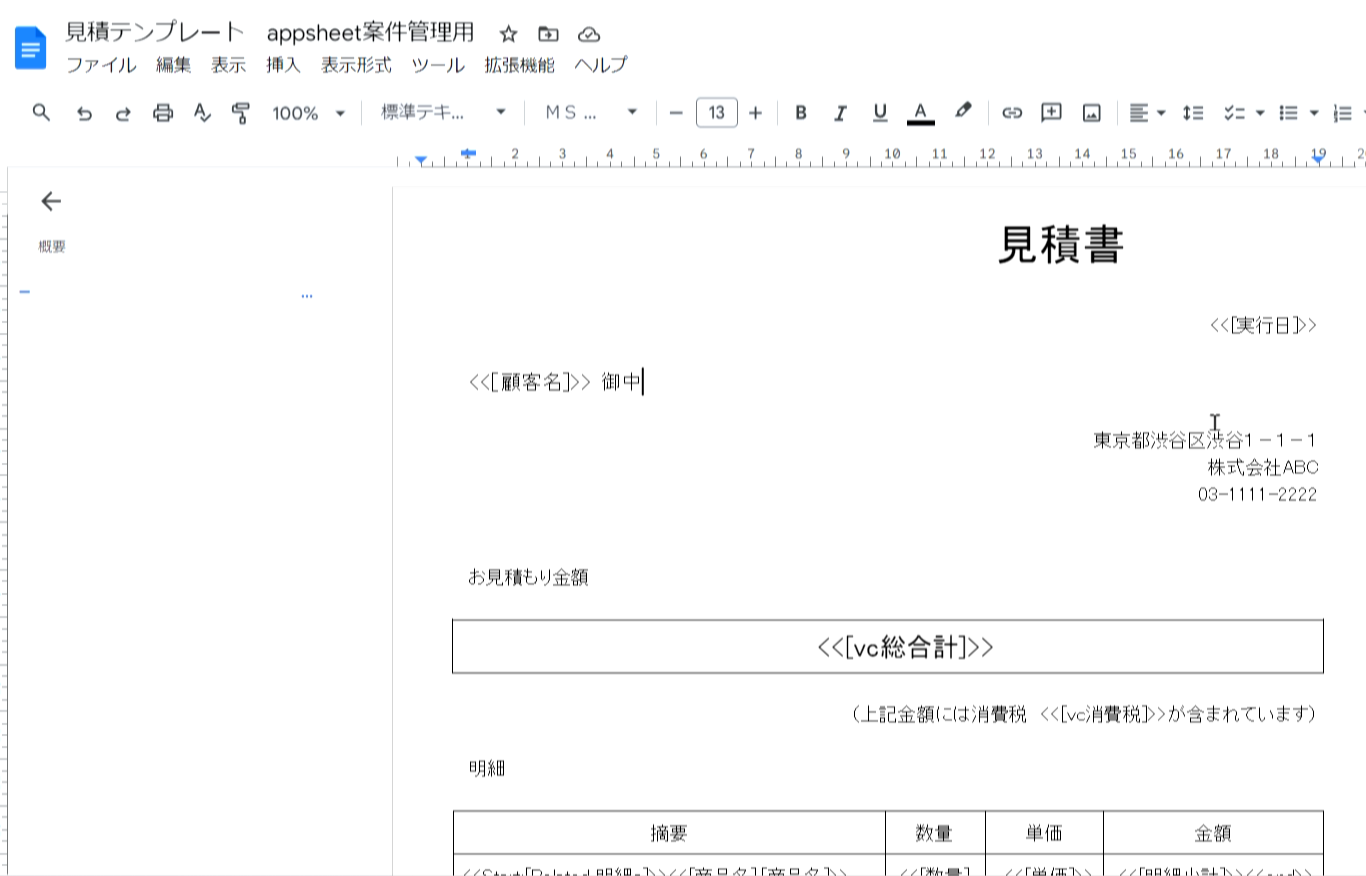Redo the last action
Image resolution: width=1366 pixels, height=876 pixels.
point(123,113)
